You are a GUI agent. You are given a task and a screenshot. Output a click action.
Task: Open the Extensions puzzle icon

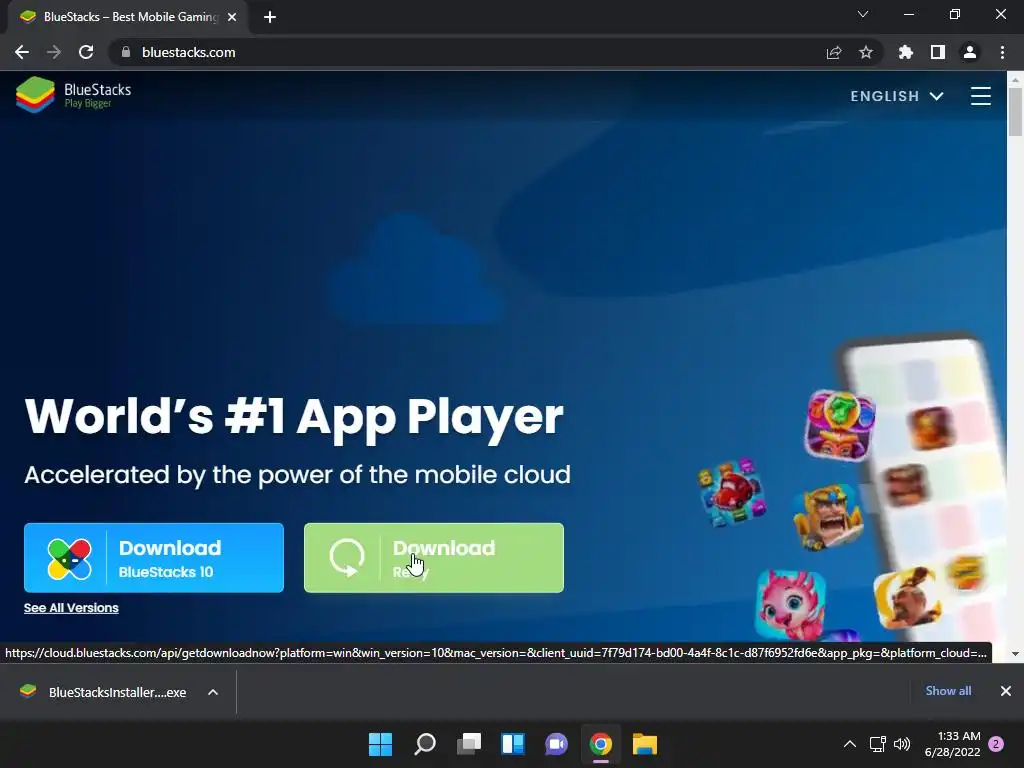(x=906, y=52)
